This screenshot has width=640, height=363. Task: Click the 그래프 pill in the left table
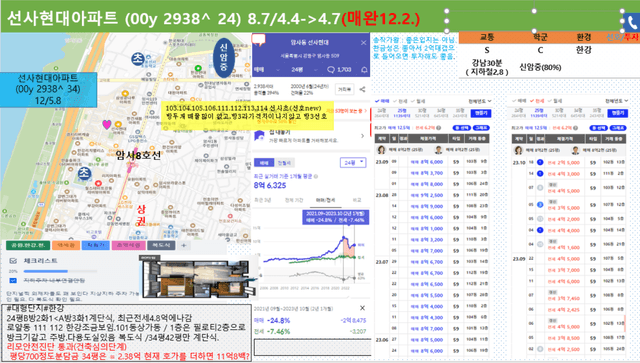pos(482,128)
